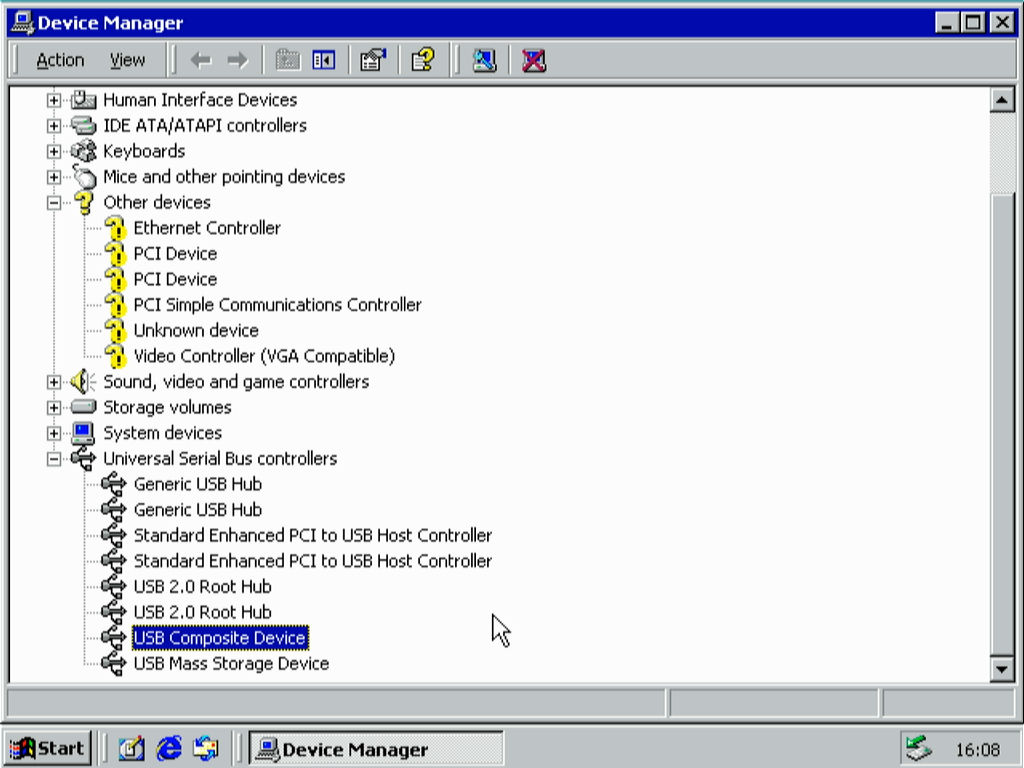Click the yellow question mark icon of Other devices
This screenshot has height=768, width=1024.
[x=83, y=202]
